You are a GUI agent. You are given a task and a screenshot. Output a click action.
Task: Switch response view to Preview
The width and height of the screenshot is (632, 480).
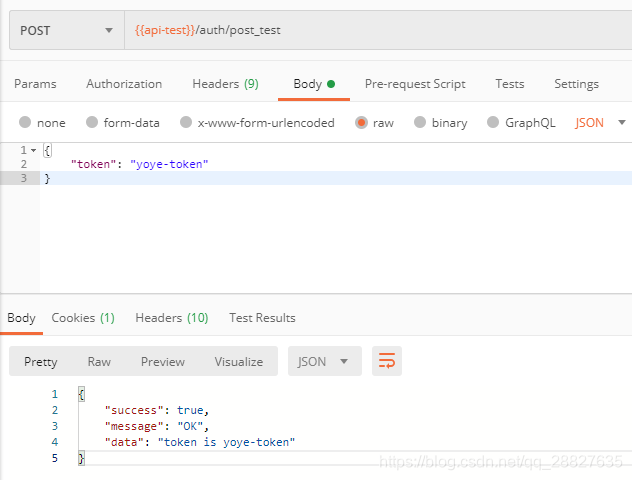coord(163,362)
